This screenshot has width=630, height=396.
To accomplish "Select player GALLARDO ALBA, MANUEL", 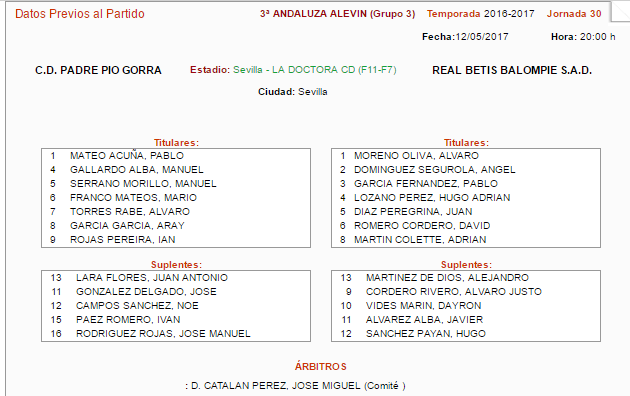I will point(137,169).
